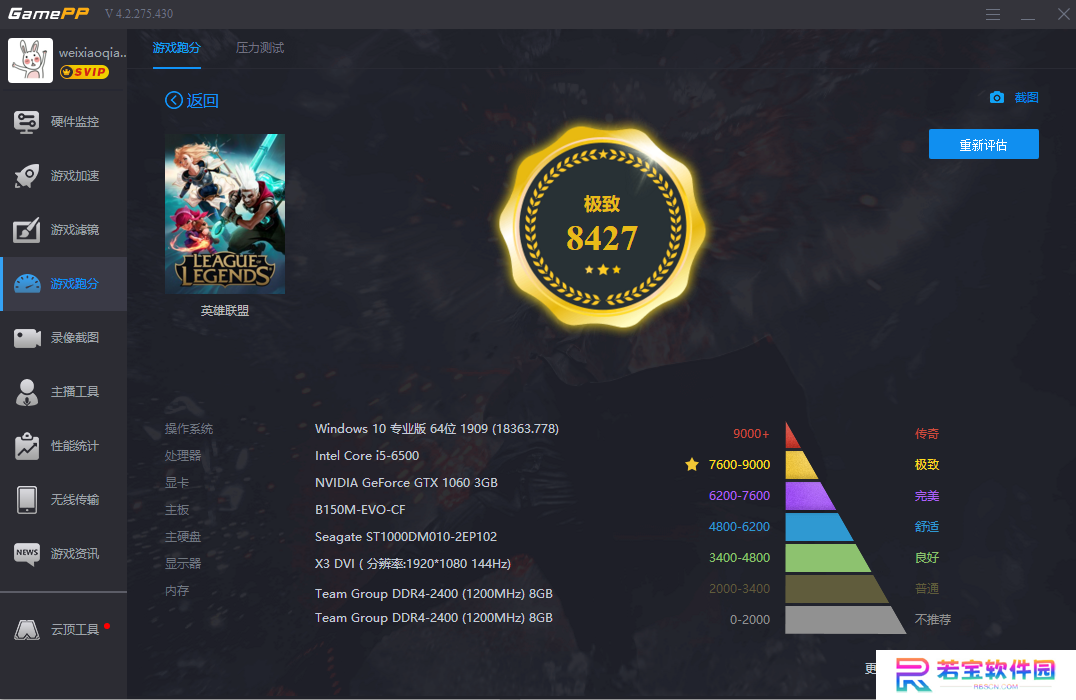Click the 9000+ score range
Screen dimensions: 1076x700
click(751, 434)
